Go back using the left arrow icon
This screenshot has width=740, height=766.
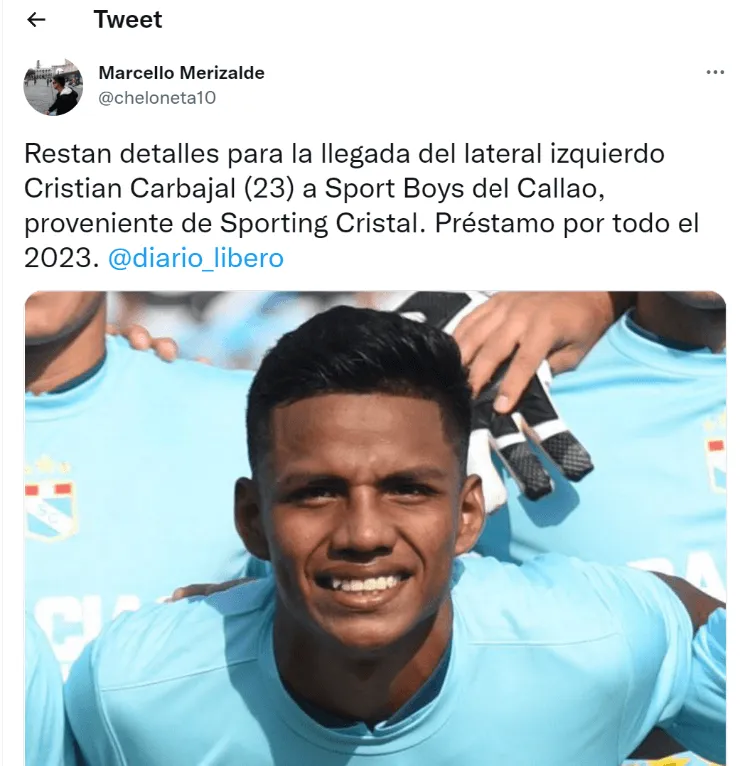click(x=36, y=20)
